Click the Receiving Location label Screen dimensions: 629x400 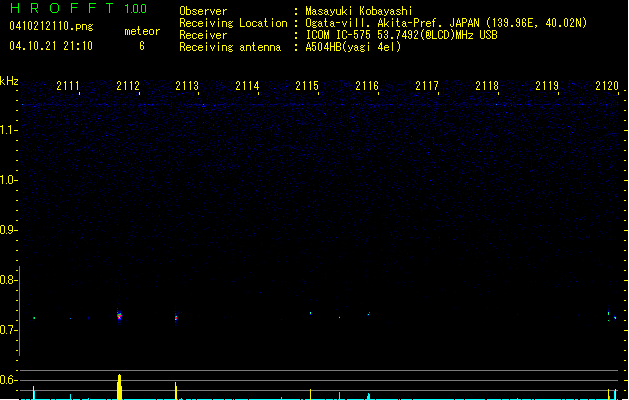coord(233,23)
